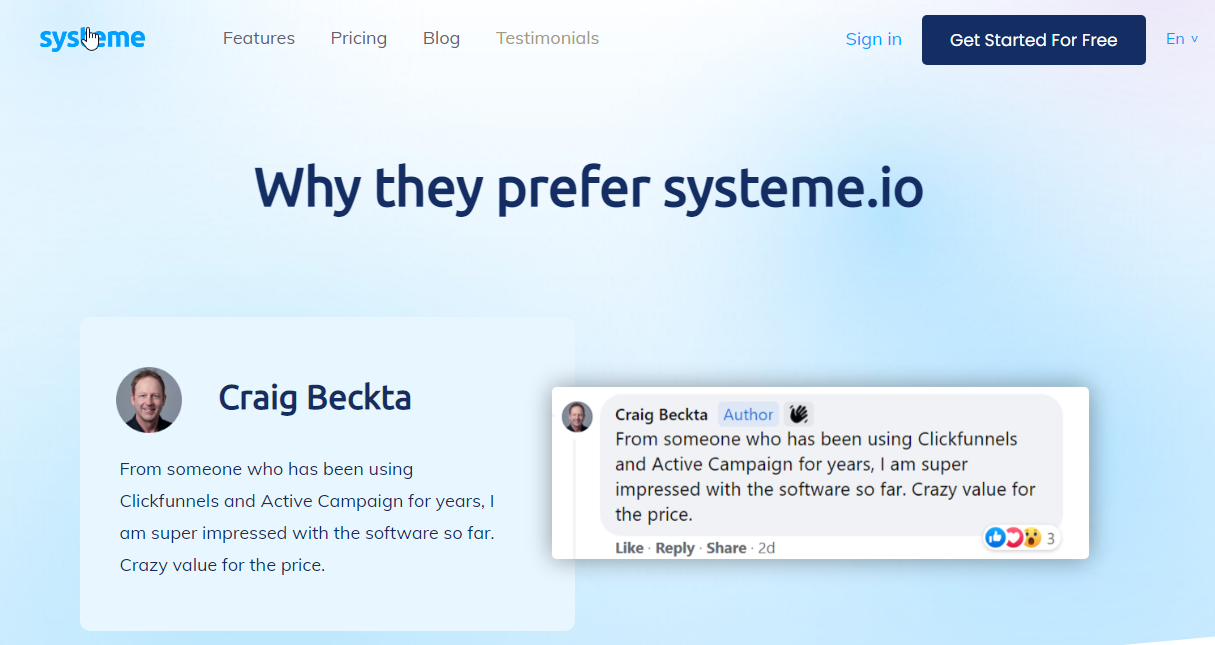Click the small avatar in Facebook comment
The height and width of the screenshot is (645, 1215).
(577, 416)
